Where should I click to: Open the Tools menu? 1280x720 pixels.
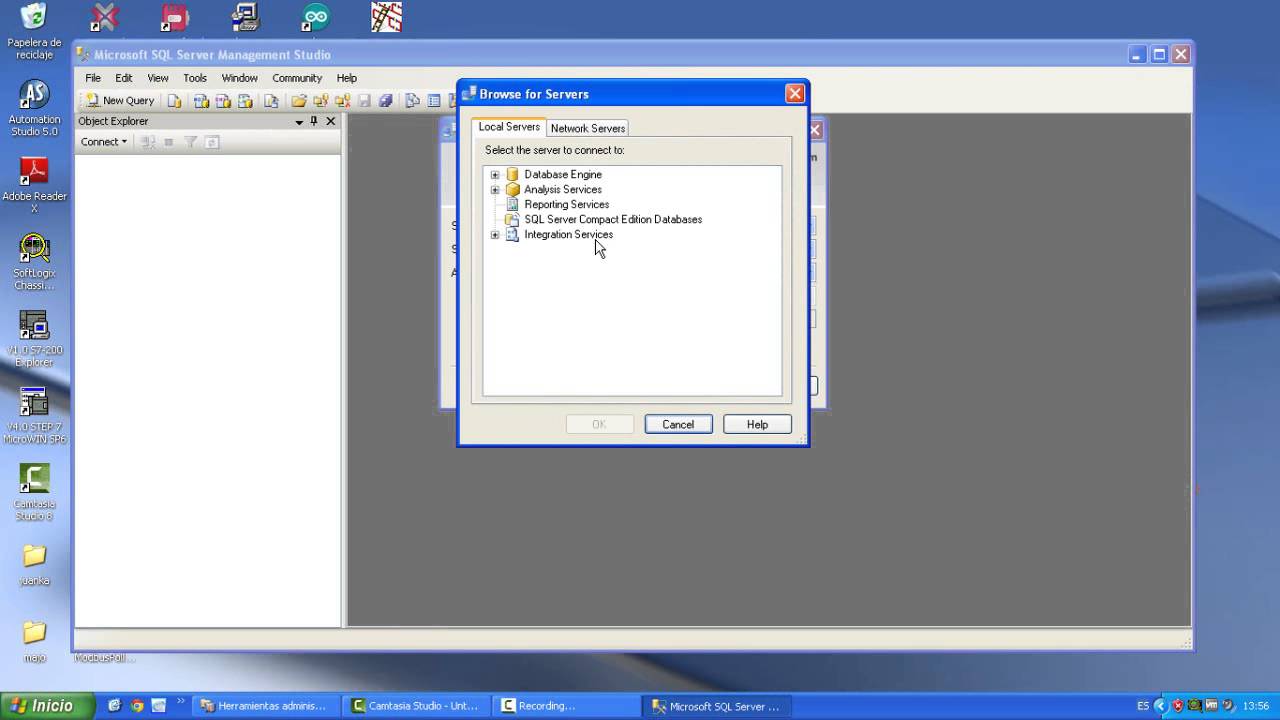click(195, 78)
